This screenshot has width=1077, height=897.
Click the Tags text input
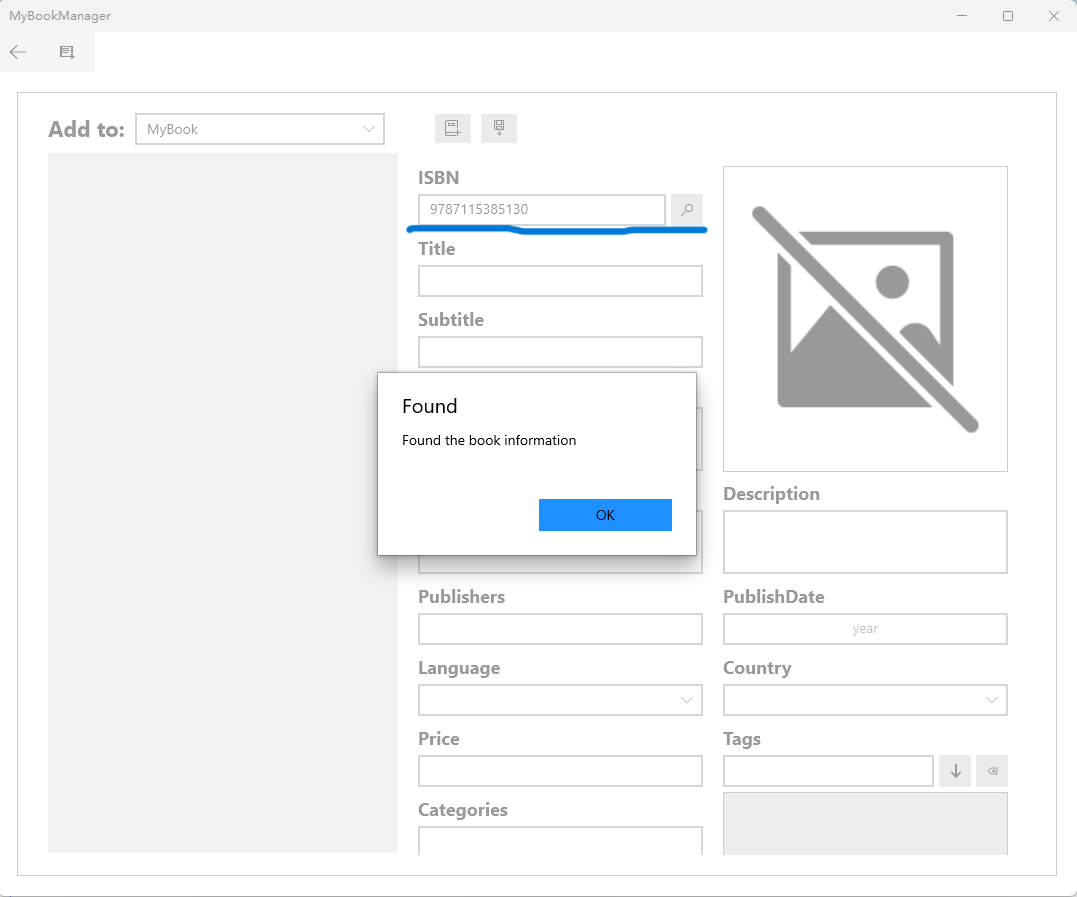(x=828, y=771)
